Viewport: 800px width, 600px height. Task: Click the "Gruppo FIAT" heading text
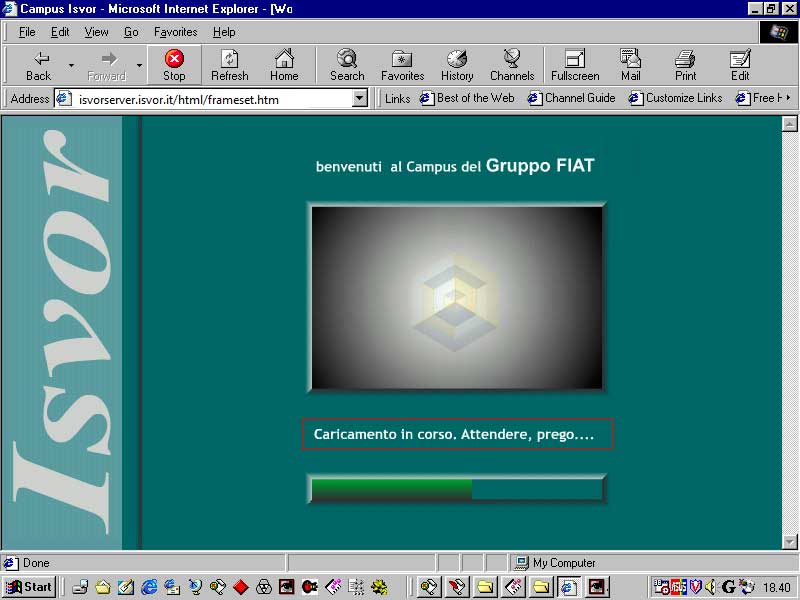[540, 166]
